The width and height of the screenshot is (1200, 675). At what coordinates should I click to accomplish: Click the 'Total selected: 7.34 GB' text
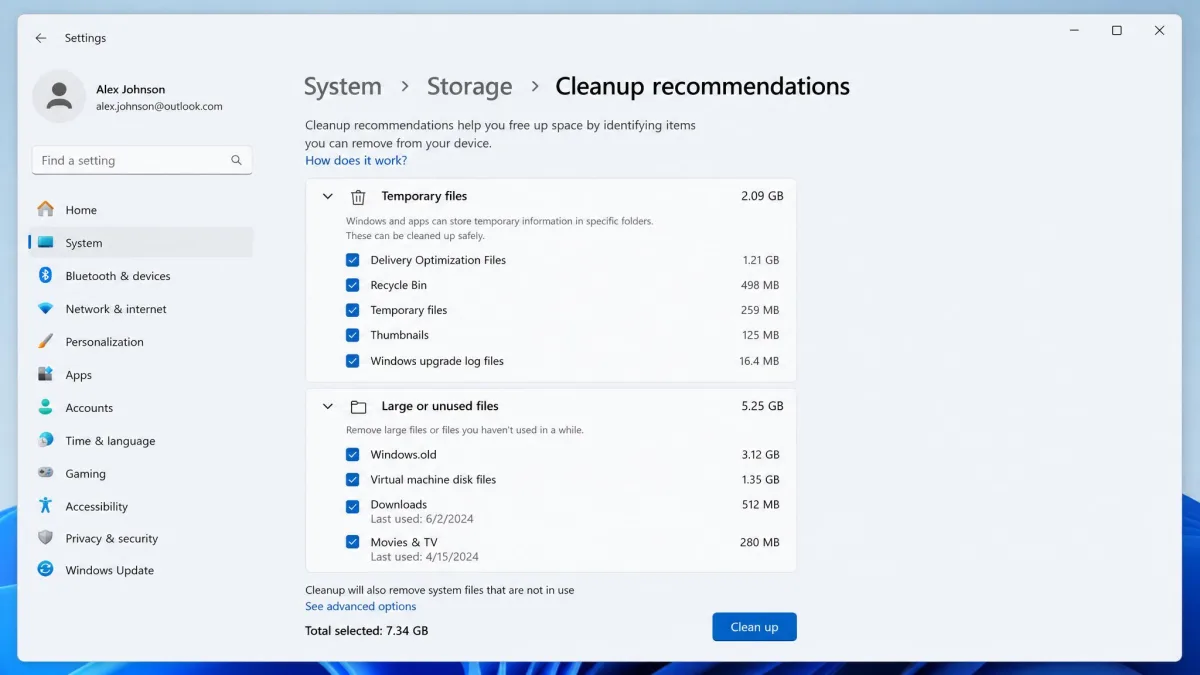tap(366, 631)
